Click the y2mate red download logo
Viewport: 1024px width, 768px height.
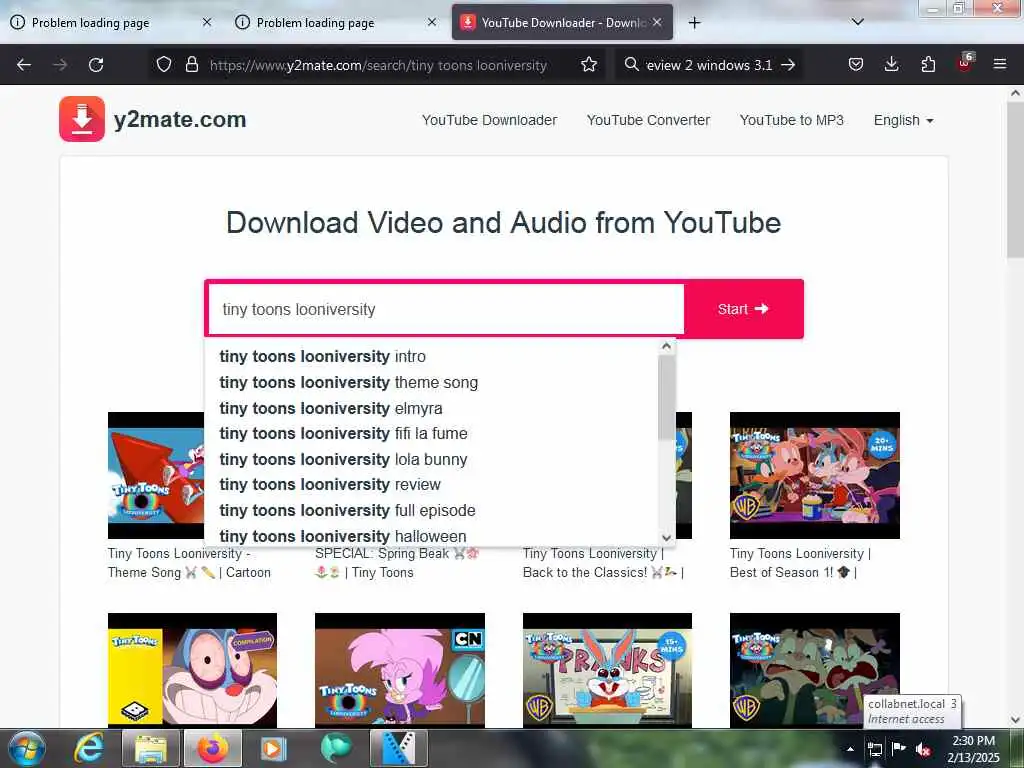(82, 119)
